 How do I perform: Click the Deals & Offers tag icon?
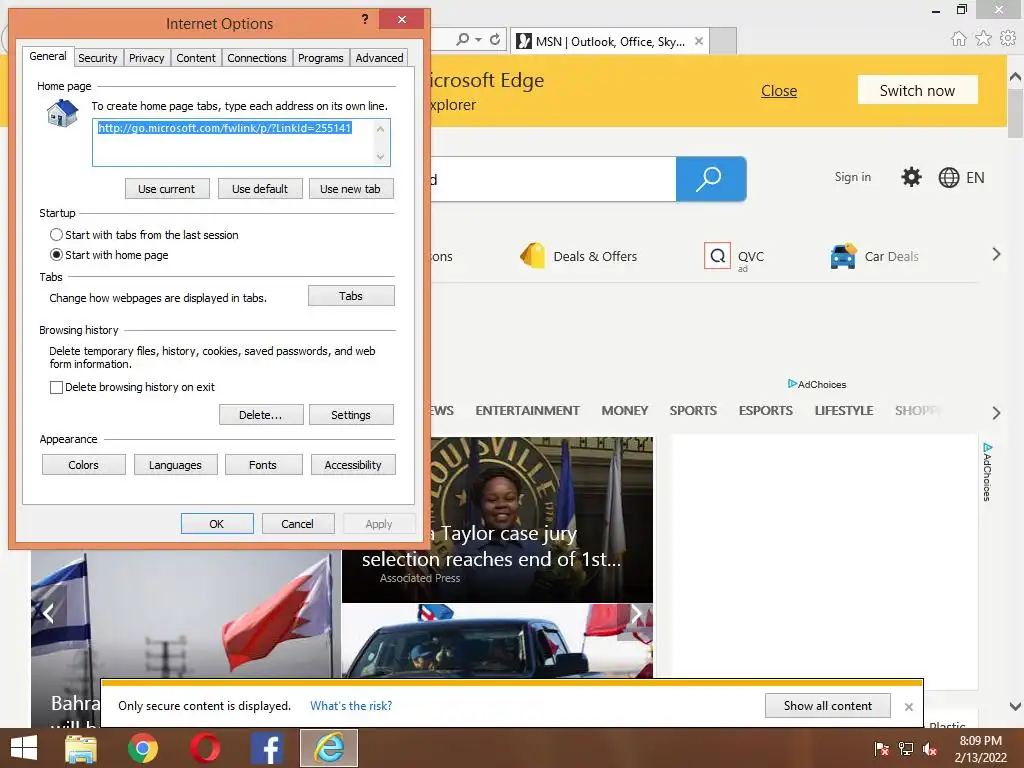(x=533, y=255)
